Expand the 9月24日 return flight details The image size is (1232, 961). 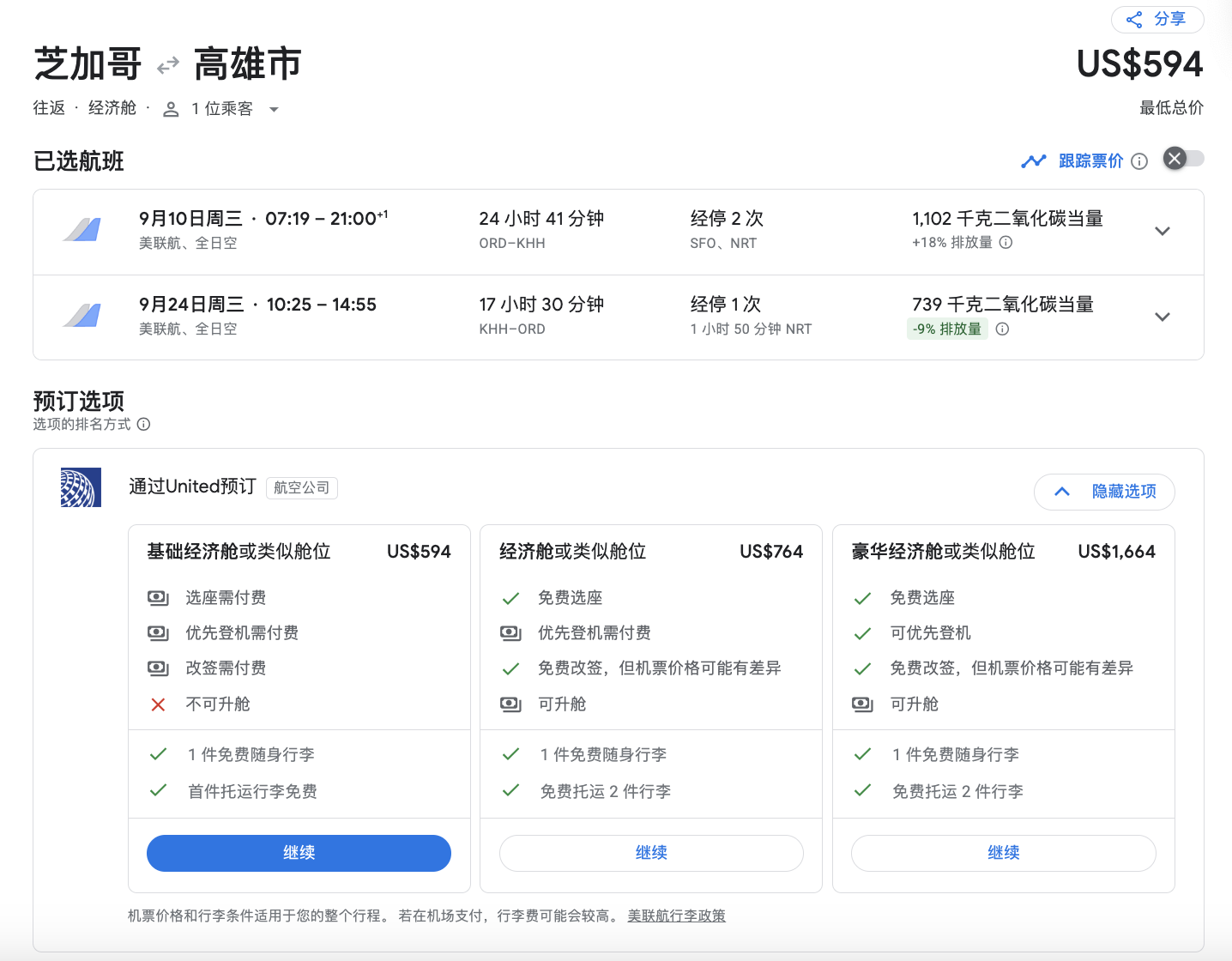coord(1163,317)
